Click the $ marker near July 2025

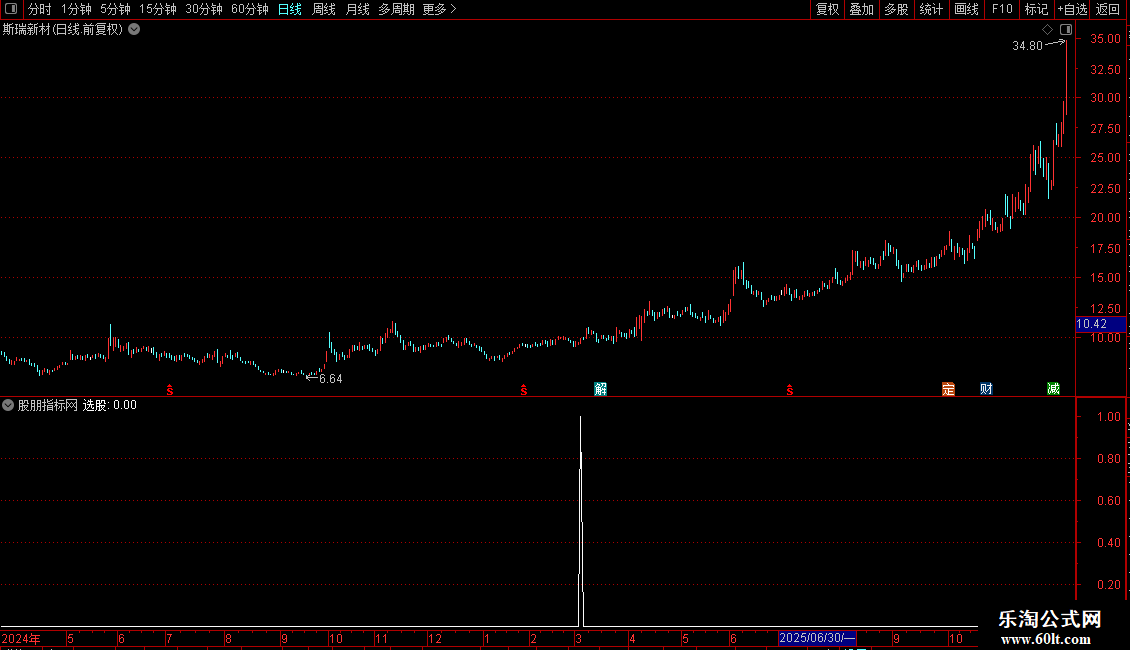tap(790, 390)
